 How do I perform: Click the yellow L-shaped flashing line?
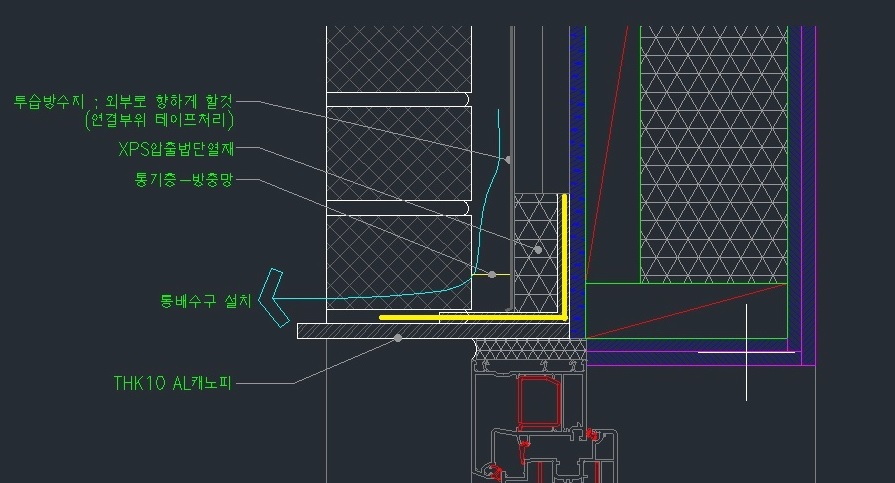tap(566, 260)
